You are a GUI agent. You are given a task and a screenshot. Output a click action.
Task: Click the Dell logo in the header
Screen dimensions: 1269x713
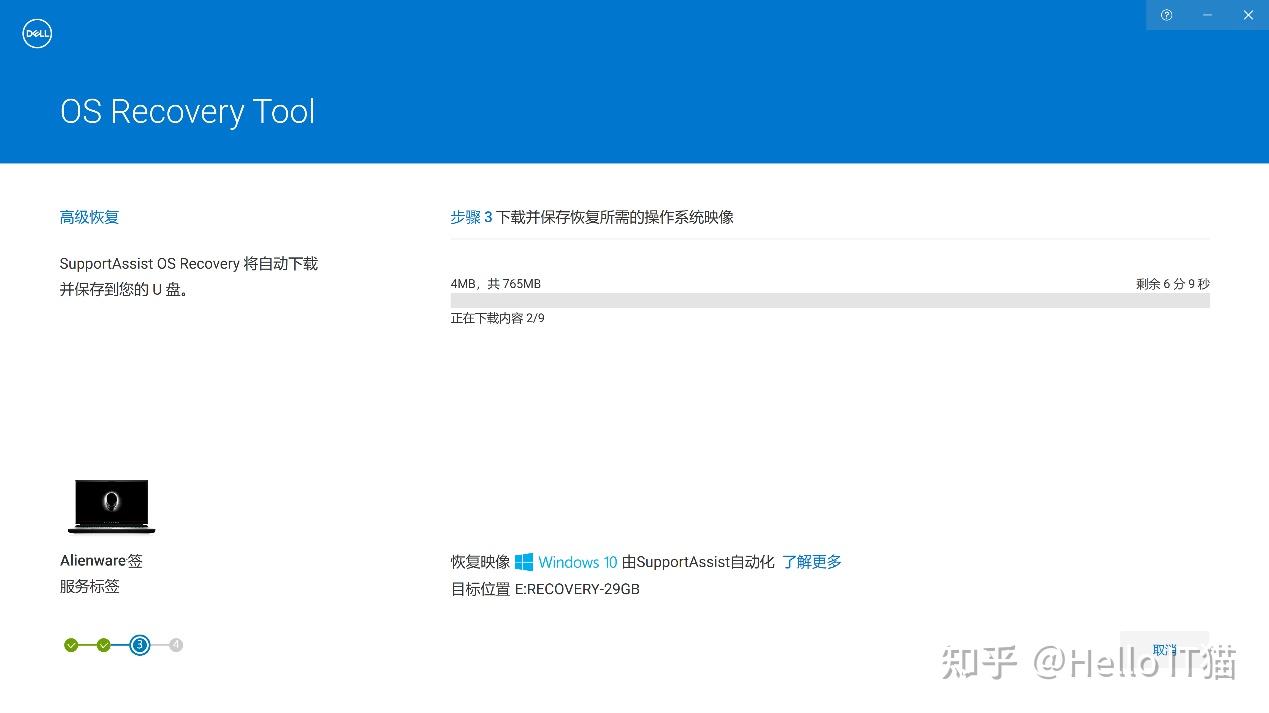pyautogui.click(x=36, y=33)
